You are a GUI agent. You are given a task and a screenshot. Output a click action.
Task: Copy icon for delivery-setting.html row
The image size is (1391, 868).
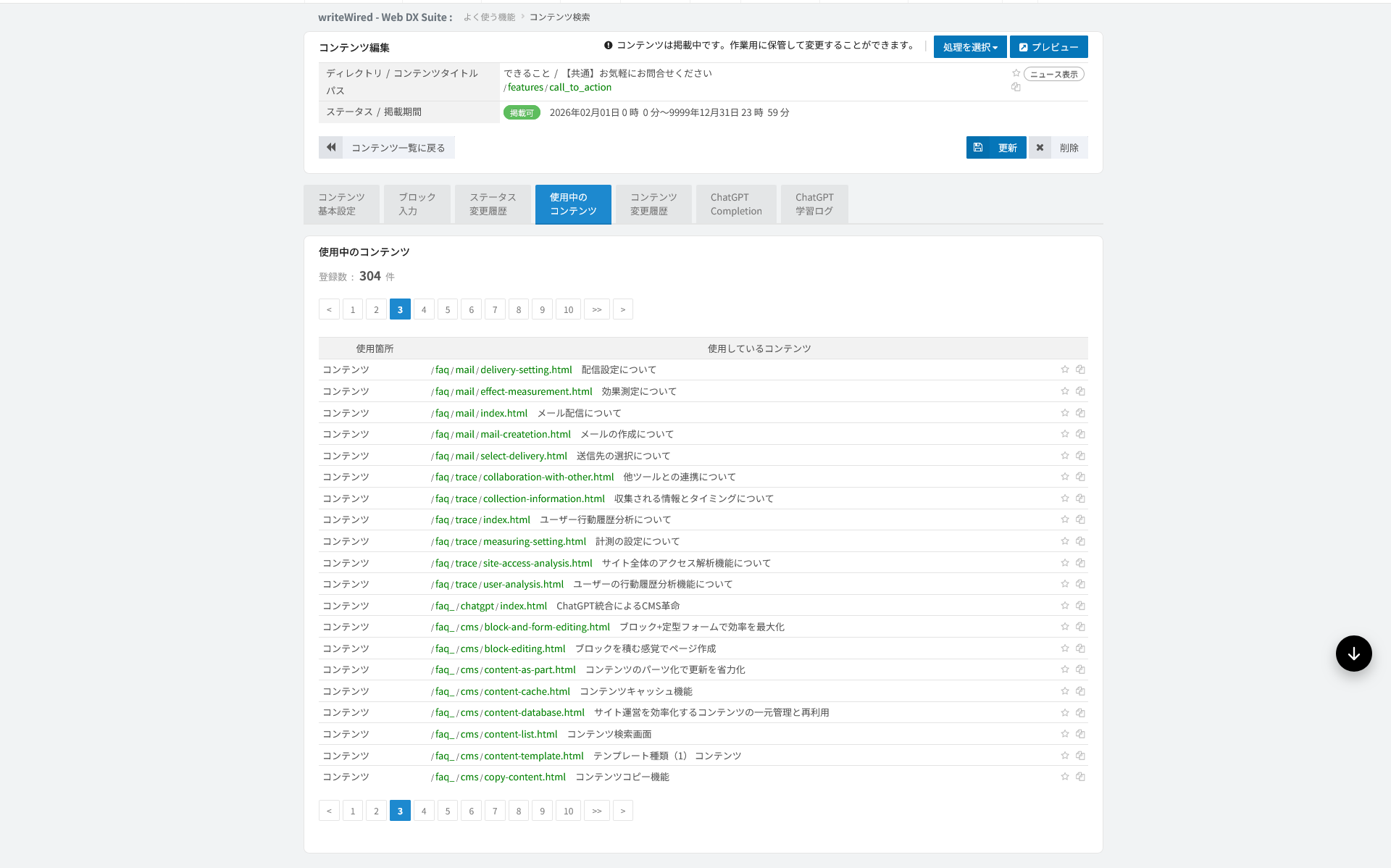(x=1080, y=370)
